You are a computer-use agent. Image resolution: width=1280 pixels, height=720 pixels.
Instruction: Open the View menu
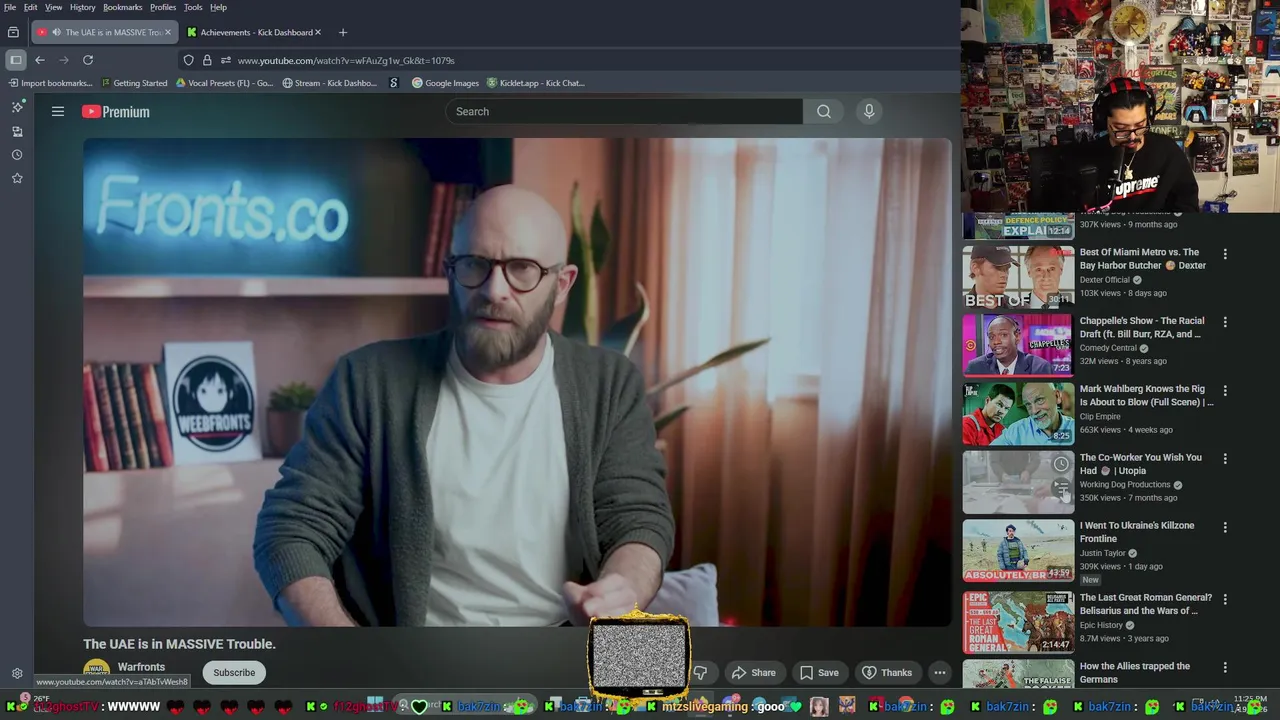click(x=53, y=7)
